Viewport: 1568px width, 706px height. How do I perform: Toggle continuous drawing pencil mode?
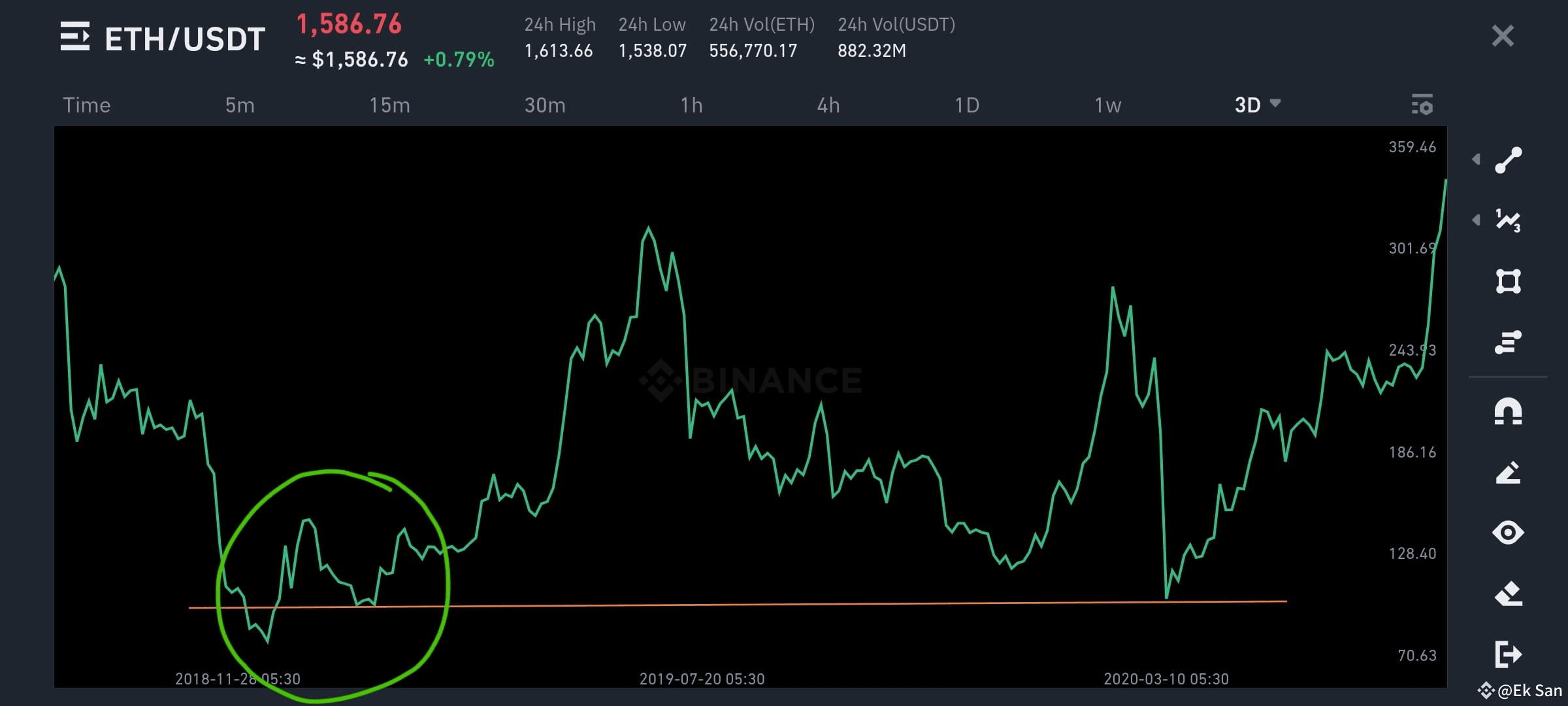click(1508, 473)
